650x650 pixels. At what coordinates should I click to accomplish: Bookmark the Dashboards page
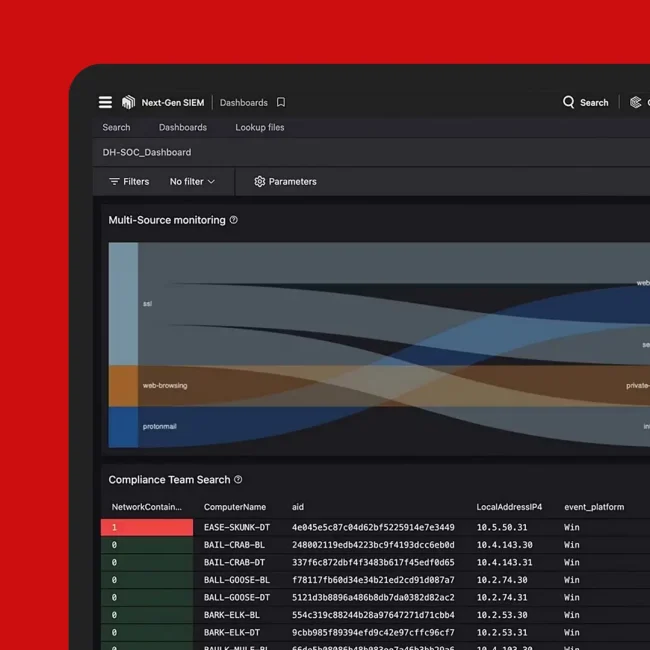point(281,102)
